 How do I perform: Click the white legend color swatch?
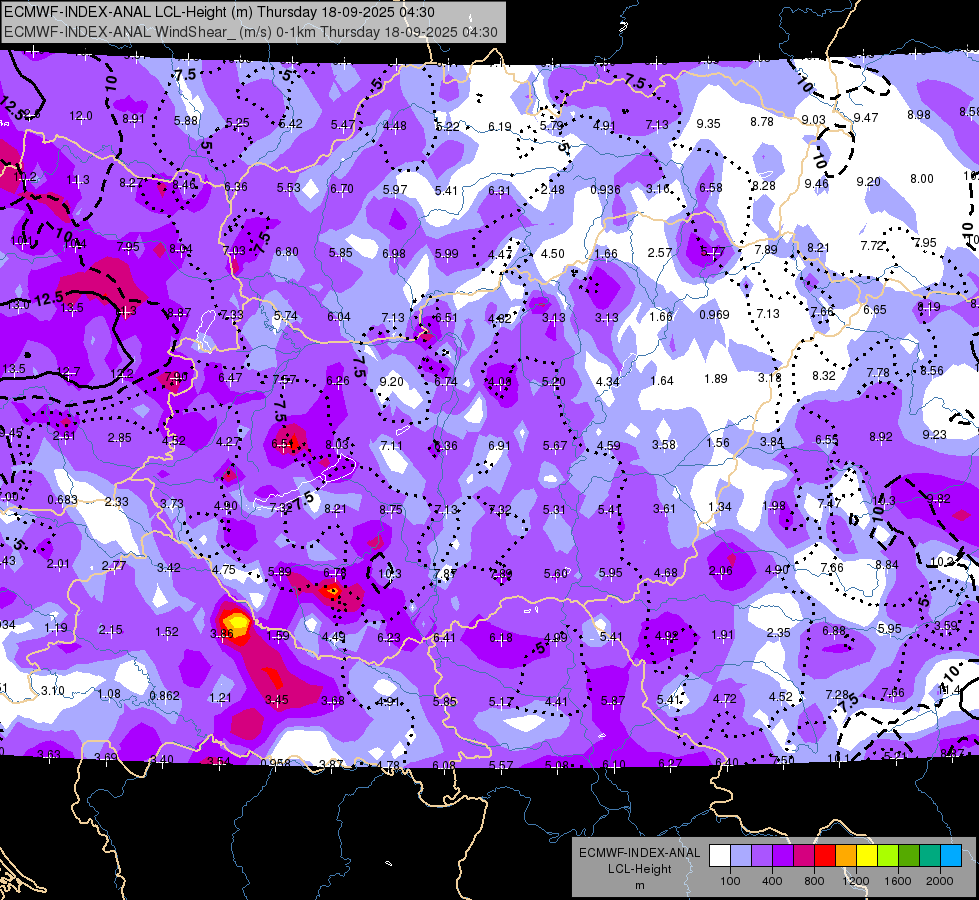(x=720, y=856)
